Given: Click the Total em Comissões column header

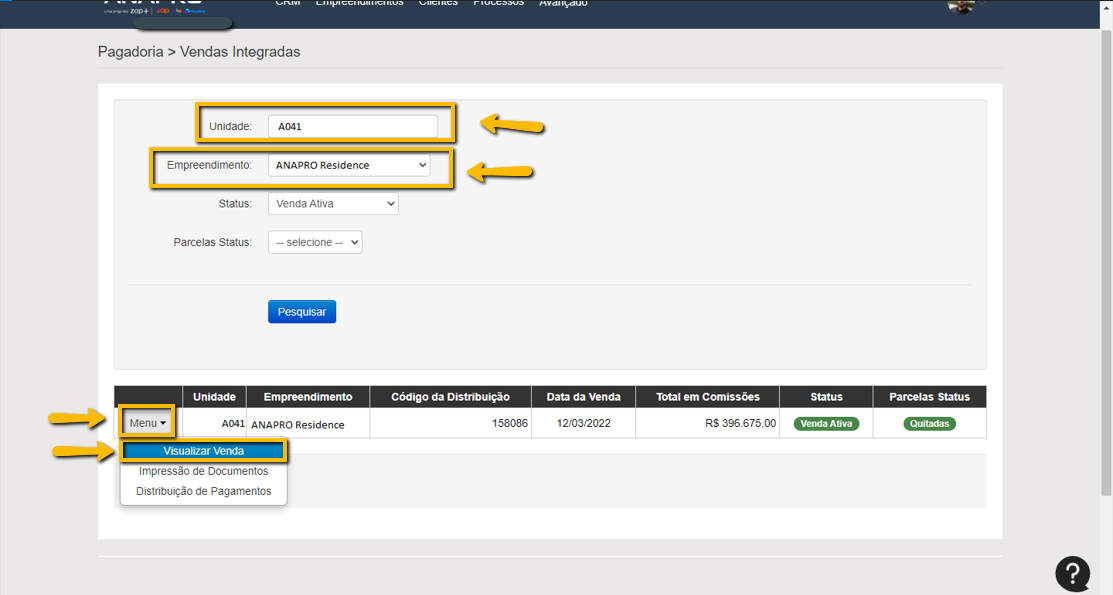Looking at the screenshot, I should click(x=707, y=397).
